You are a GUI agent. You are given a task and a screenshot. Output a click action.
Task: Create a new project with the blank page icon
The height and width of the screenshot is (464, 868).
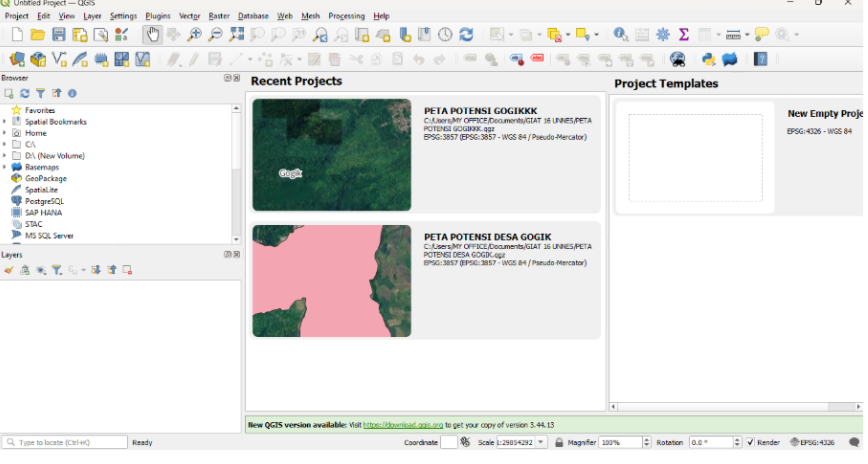tap(17, 34)
